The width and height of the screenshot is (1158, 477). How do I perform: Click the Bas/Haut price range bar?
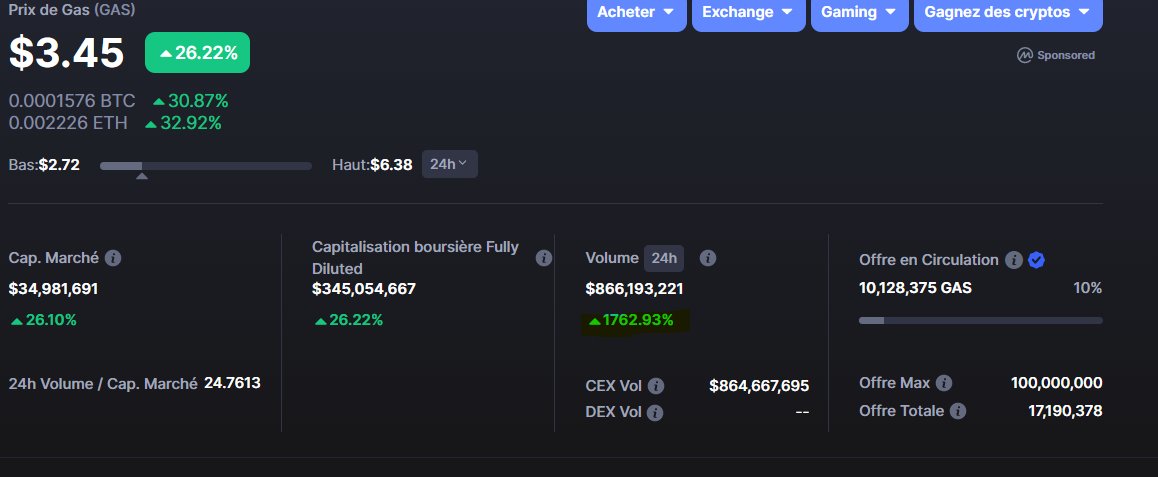(x=206, y=166)
